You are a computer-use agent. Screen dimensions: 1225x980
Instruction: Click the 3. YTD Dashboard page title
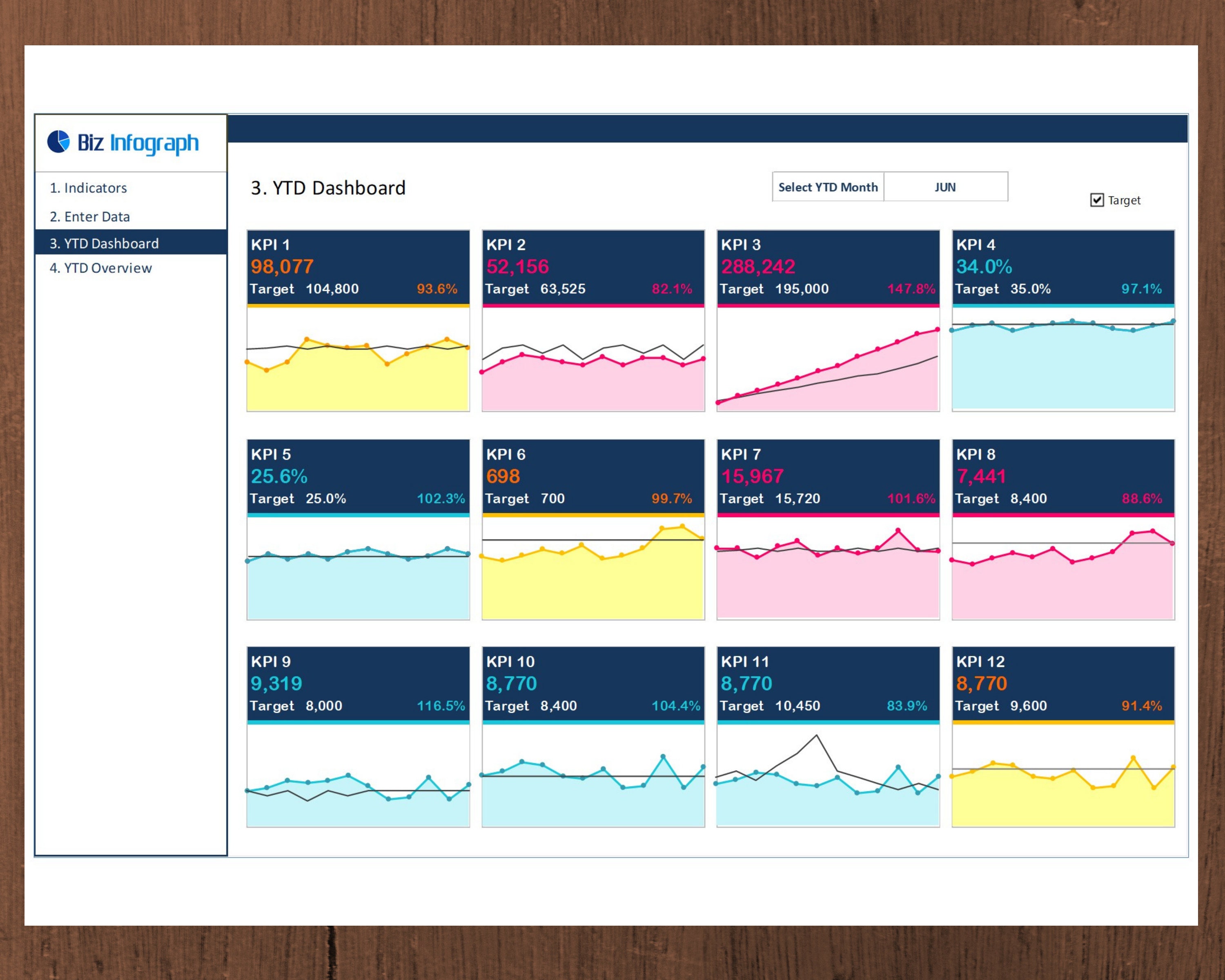click(328, 187)
